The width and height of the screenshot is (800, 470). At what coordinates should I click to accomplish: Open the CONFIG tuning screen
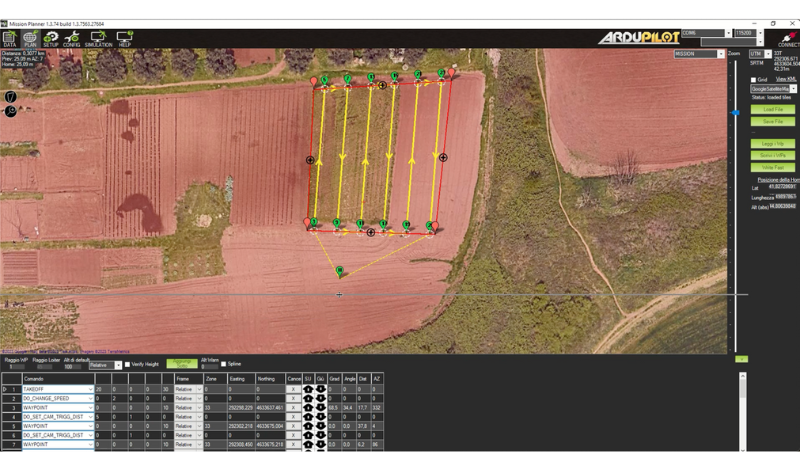tap(71, 39)
